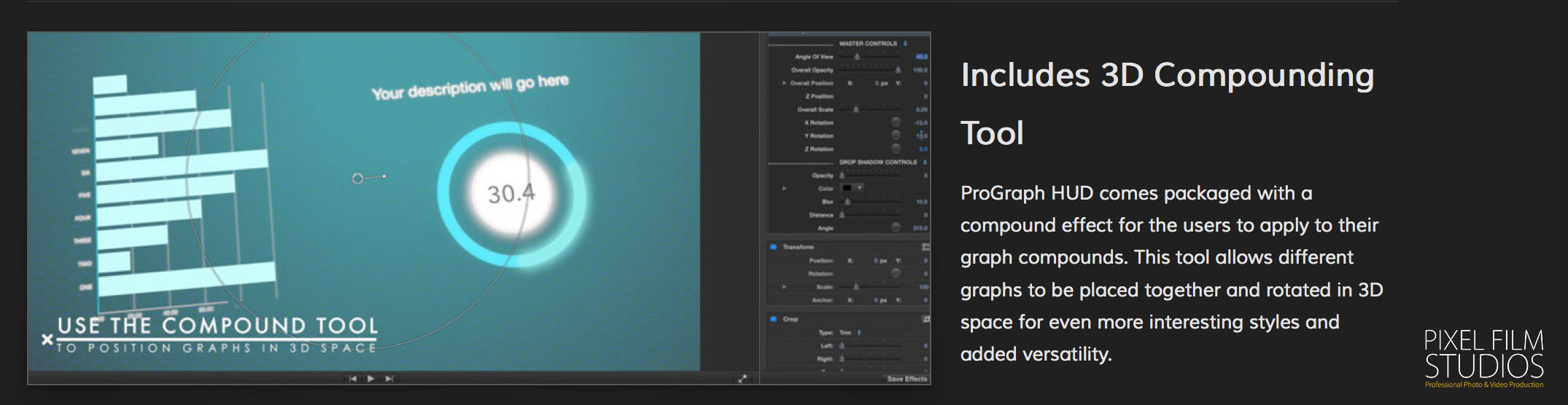
Task: Adjust the Crop Left slider
Action: click(869, 346)
